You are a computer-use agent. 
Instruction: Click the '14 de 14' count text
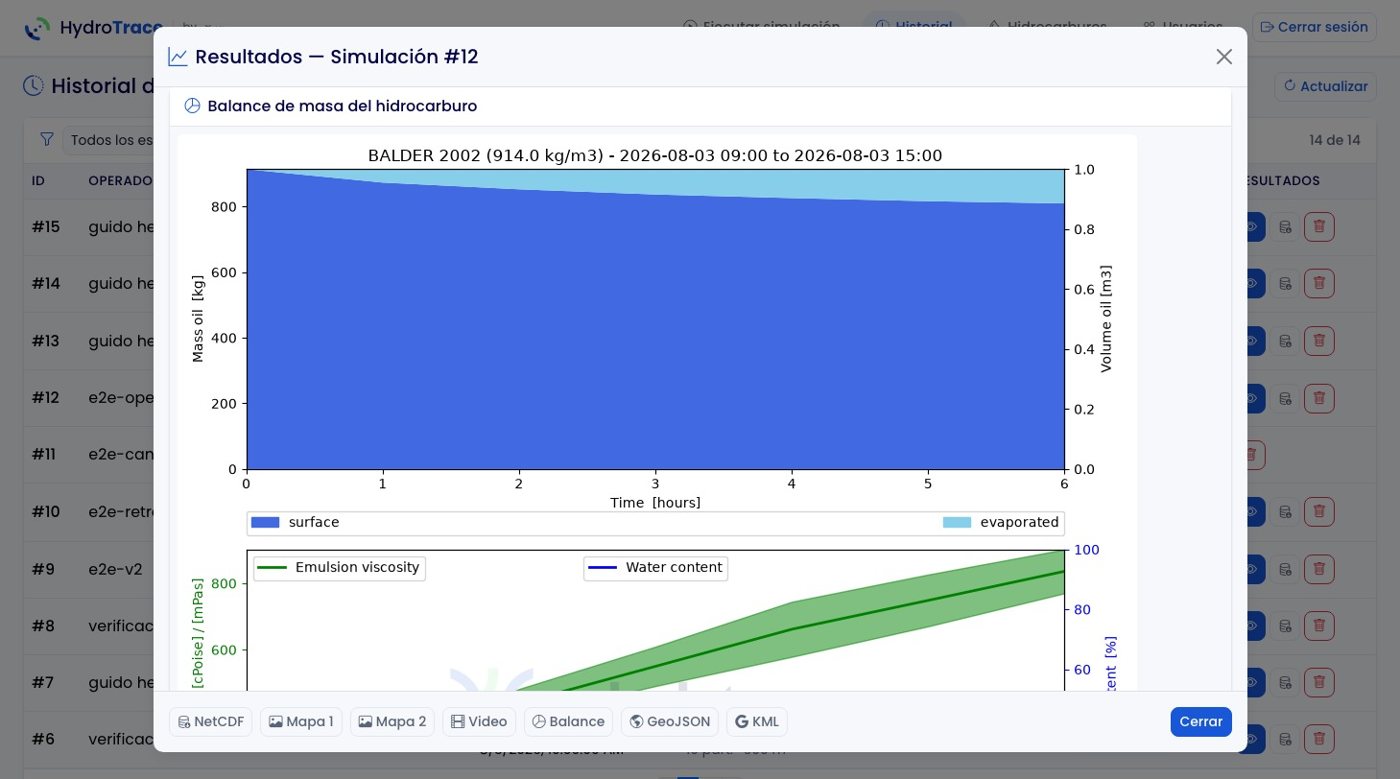click(x=1335, y=140)
